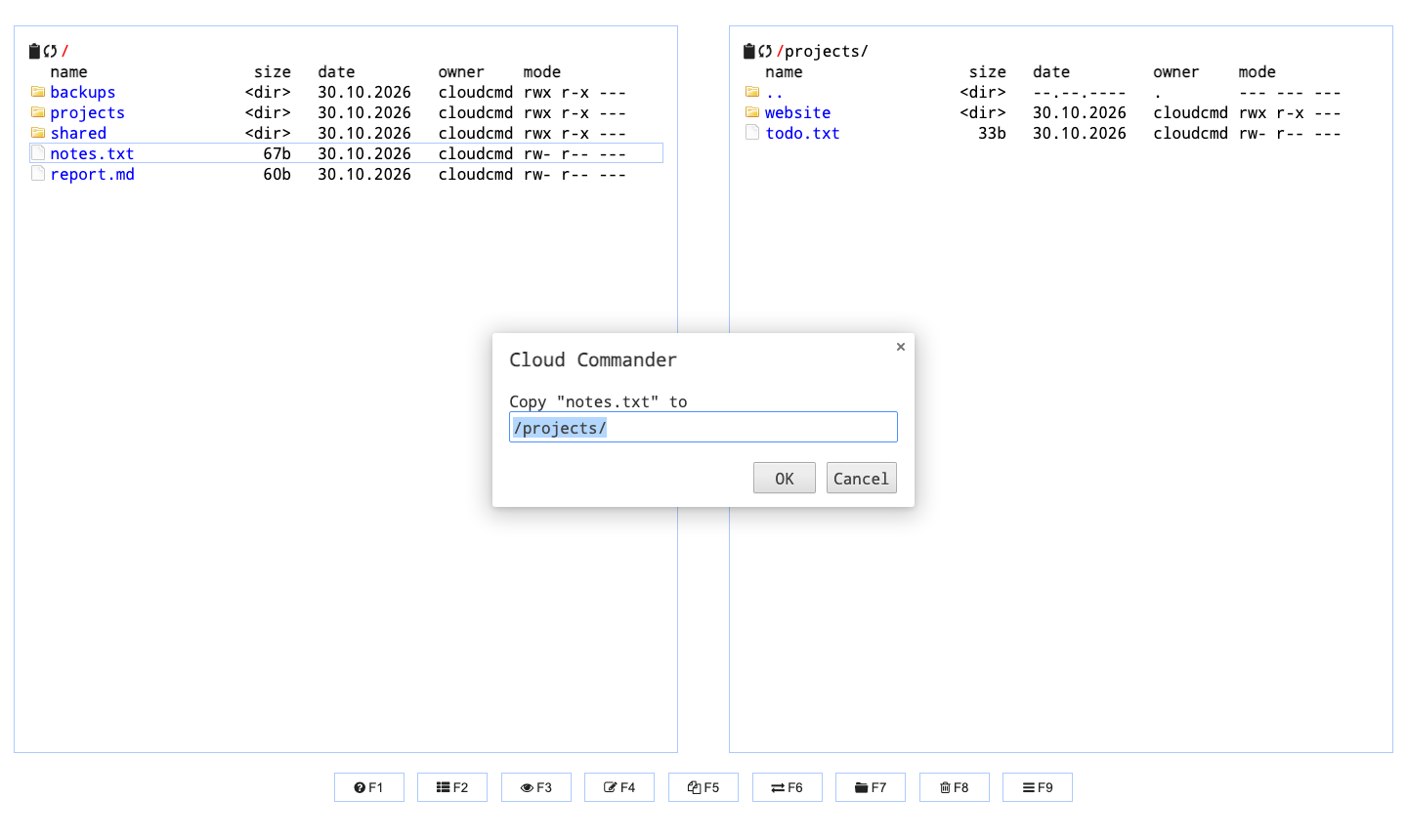The width and height of the screenshot is (1407, 840).
Task: Click the rw- r-- mode of todo.txt
Action: [1290, 133]
